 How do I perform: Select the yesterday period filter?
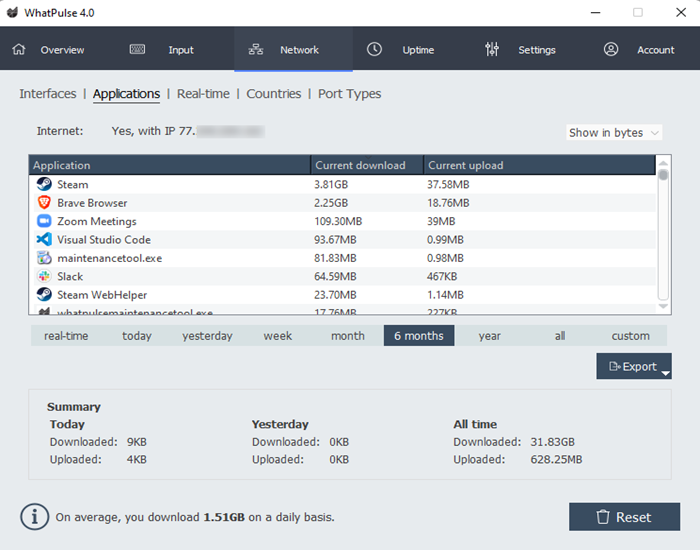(x=207, y=336)
